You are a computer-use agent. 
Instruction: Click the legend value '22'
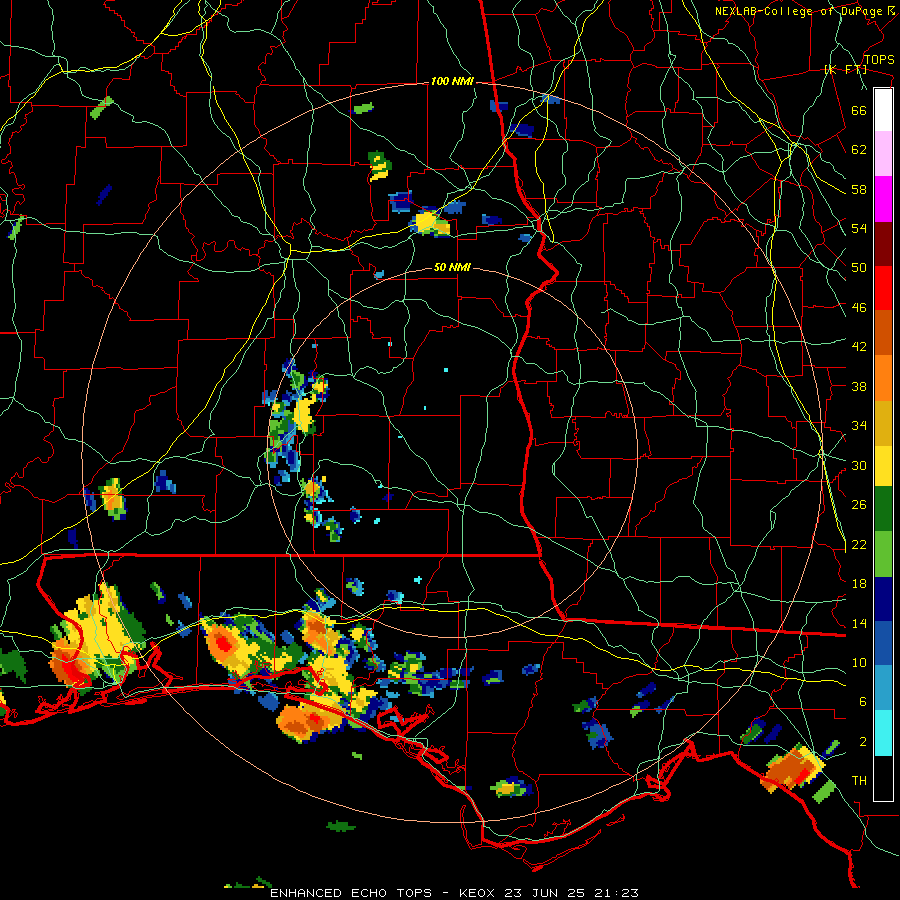[x=859, y=545]
